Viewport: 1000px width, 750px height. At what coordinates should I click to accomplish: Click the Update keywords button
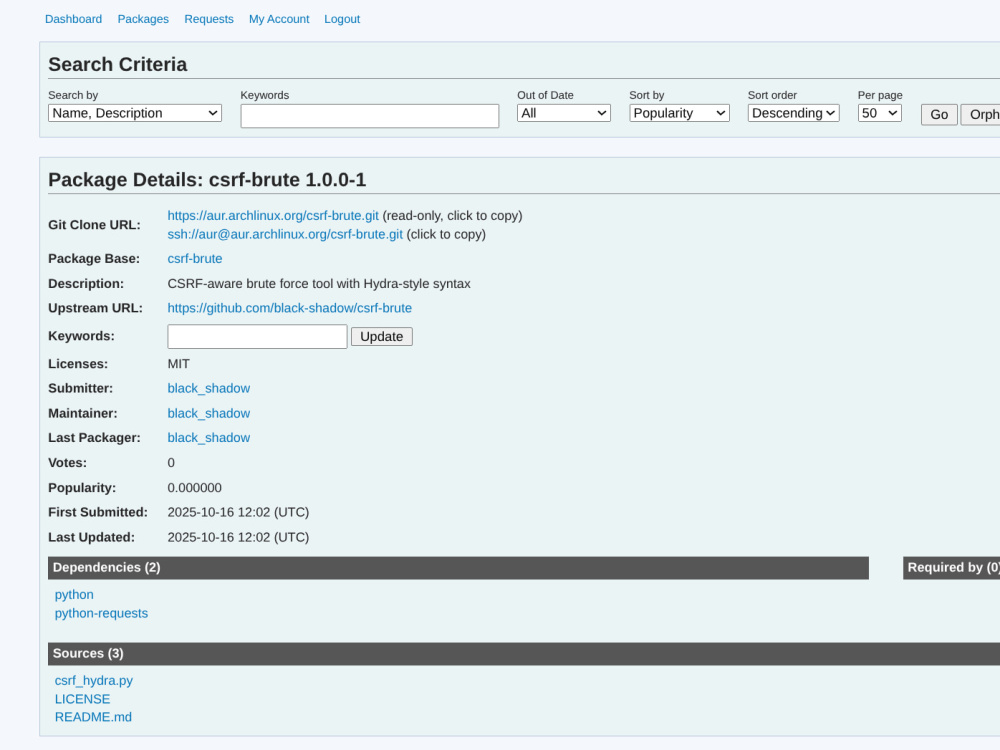point(381,336)
